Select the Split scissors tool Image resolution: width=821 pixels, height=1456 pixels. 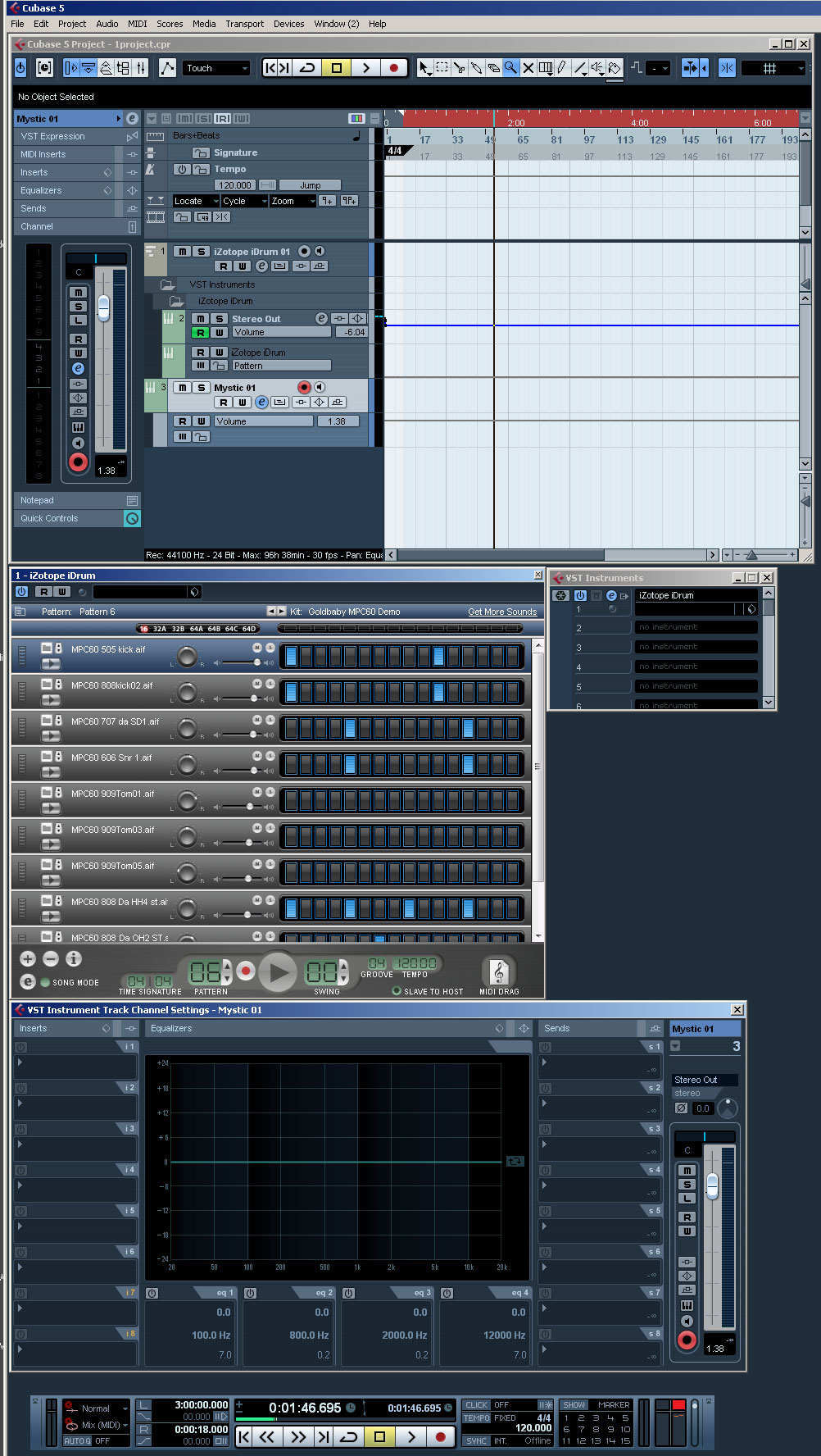(x=459, y=68)
